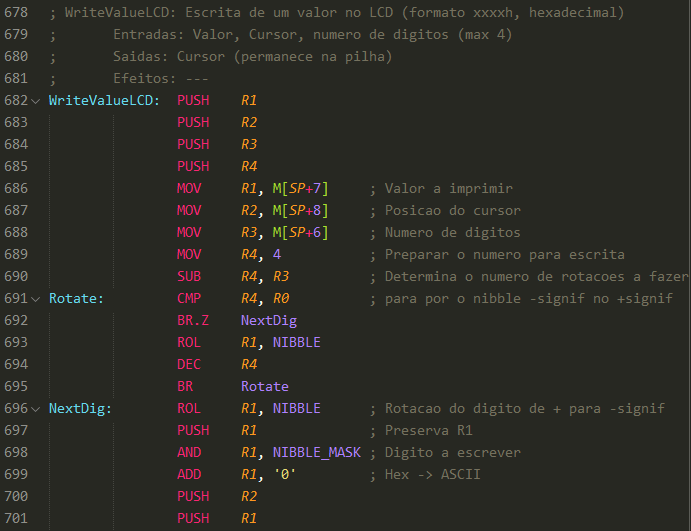The image size is (691, 531).
Task: Collapse the NextDig fold arrow at line 696
Action: pyautogui.click(x=36, y=409)
